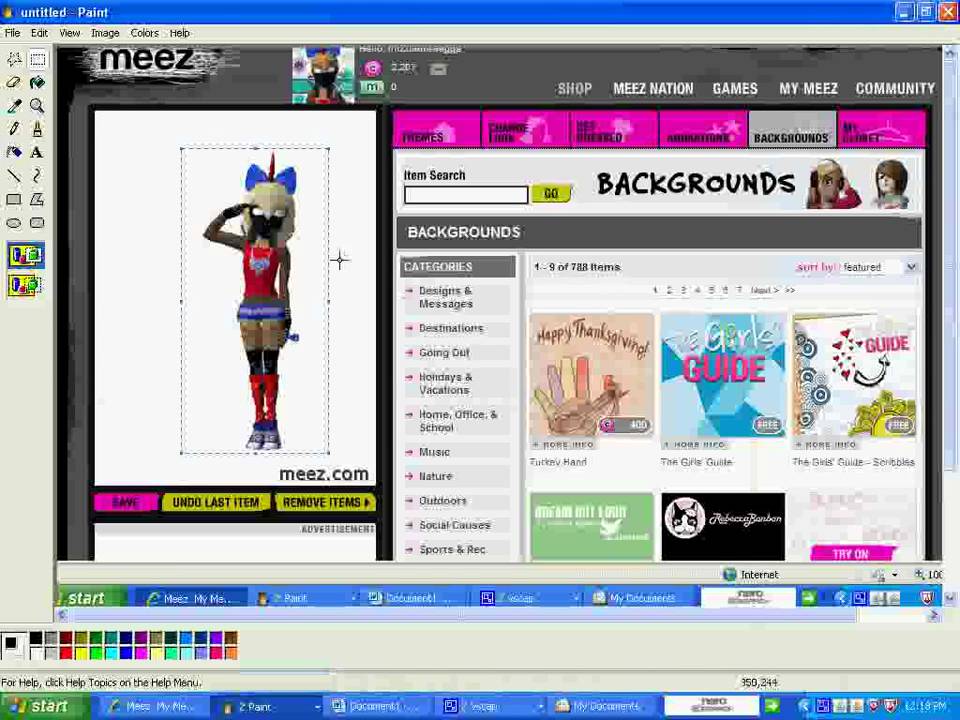Viewport: 960px width, 720px height.
Task: Choose the Brush tool
Action: pos(37,129)
